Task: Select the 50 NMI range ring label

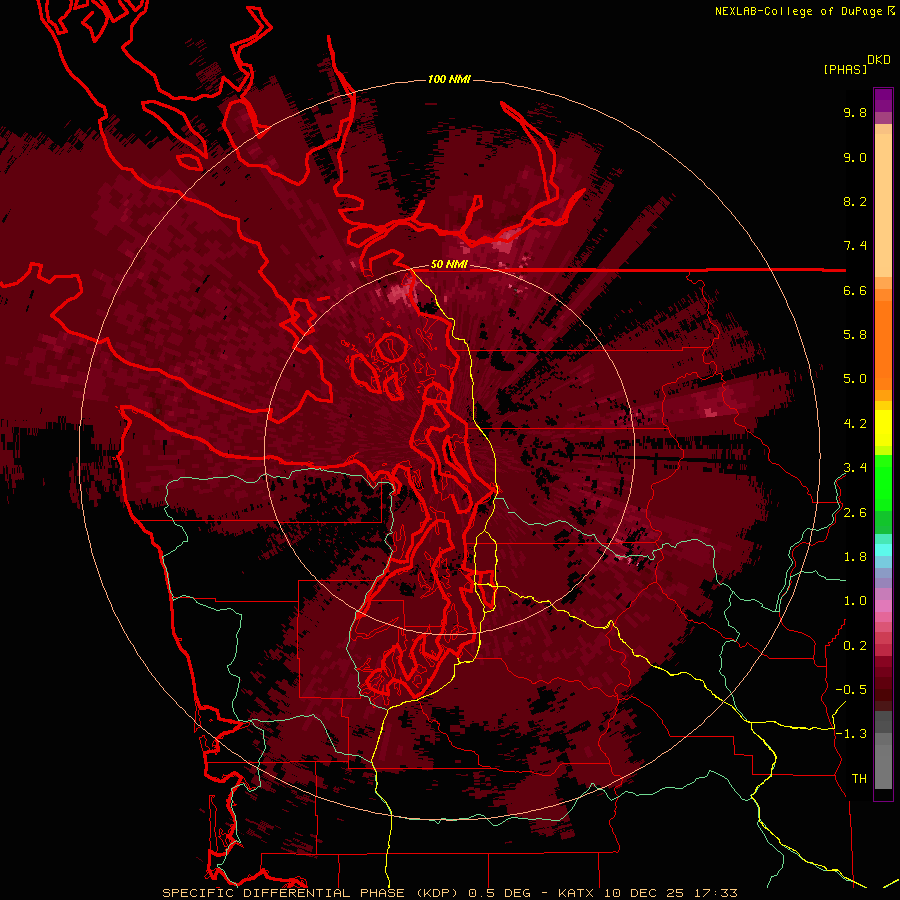Action: pyautogui.click(x=449, y=264)
